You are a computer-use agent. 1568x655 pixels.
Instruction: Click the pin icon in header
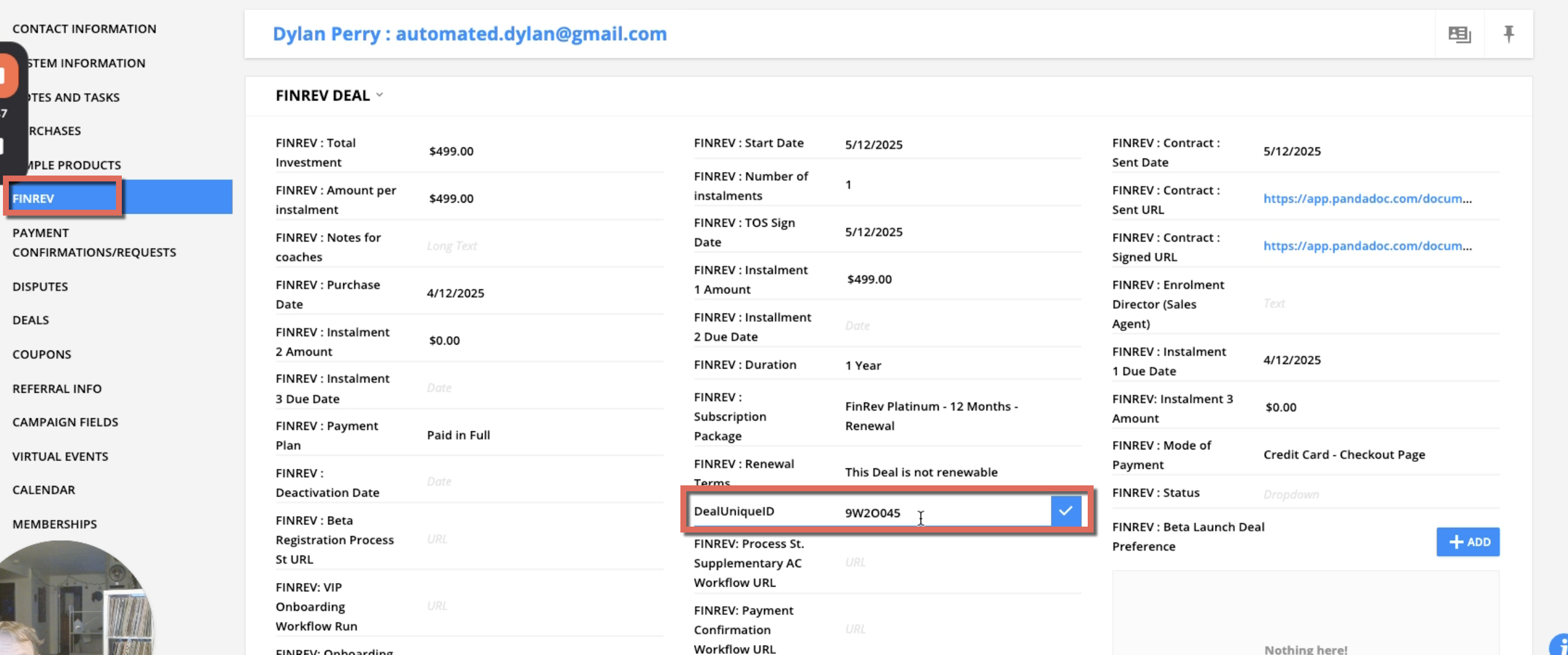click(1509, 34)
